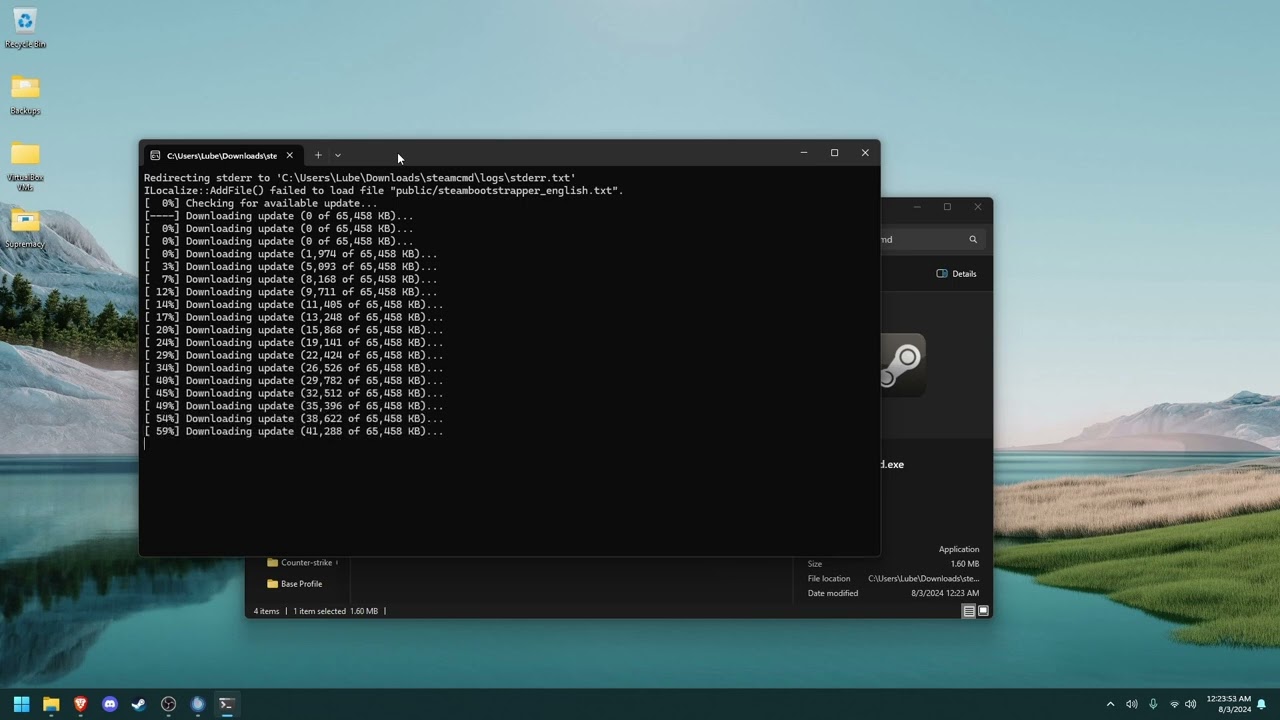Select the Backups folder on desktop

(25, 95)
